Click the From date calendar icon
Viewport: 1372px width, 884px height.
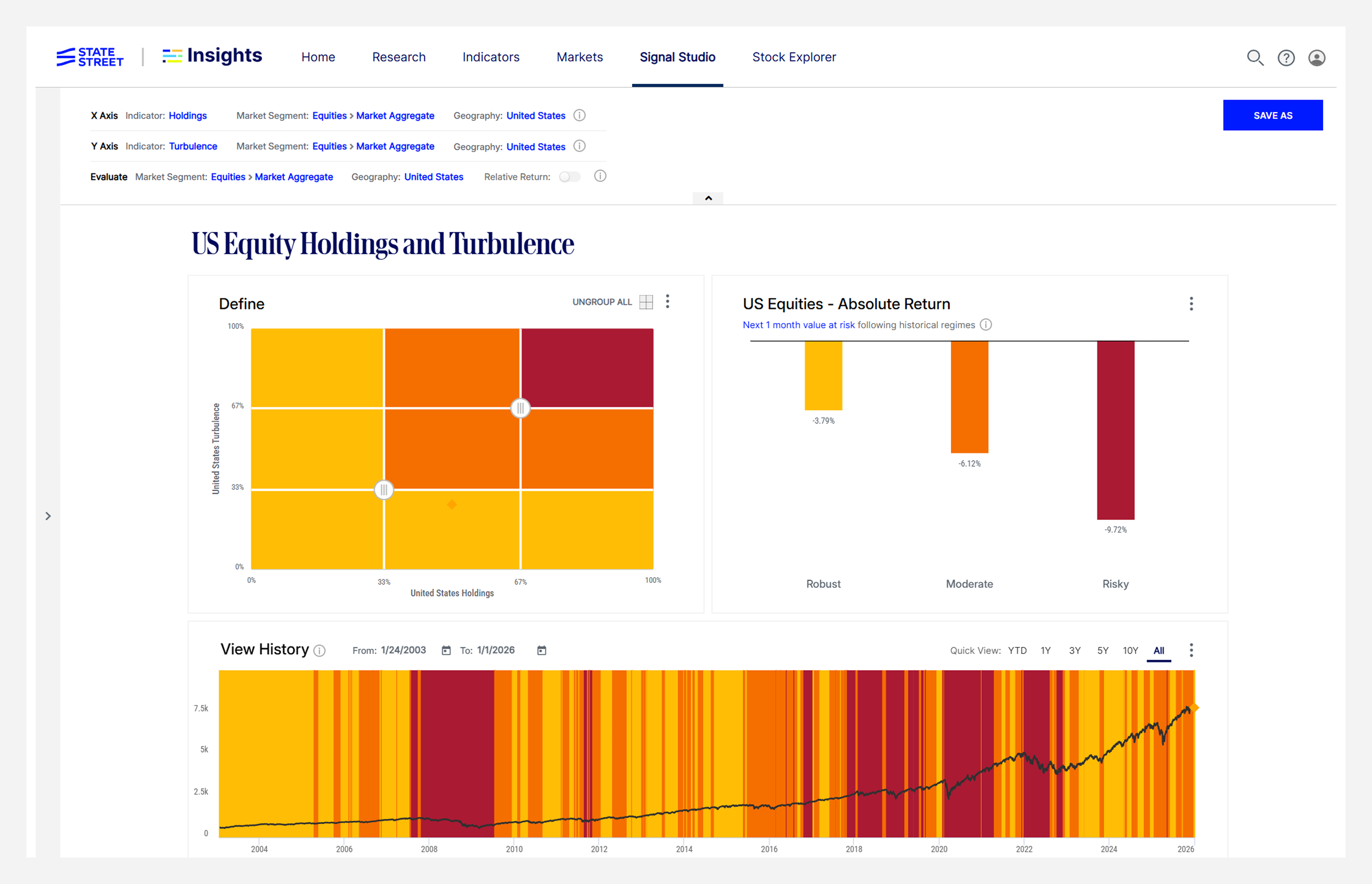(x=446, y=650)
